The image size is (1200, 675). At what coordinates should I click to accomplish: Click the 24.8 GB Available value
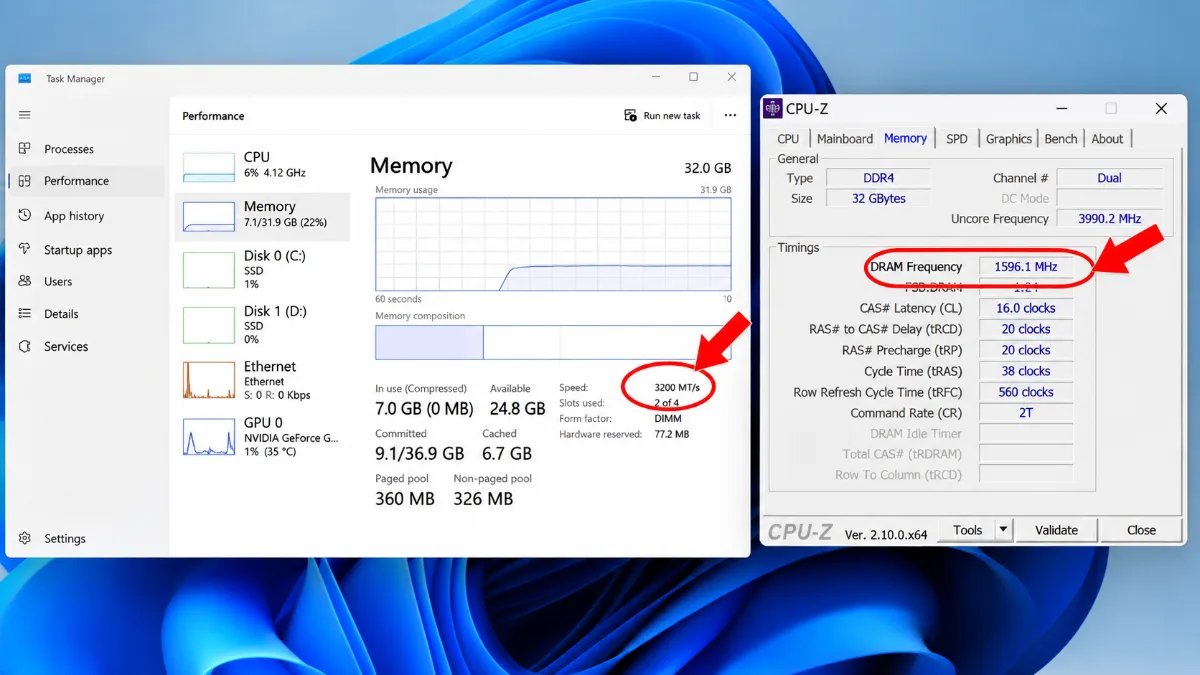pyautogui.click(x=518, y=409)
